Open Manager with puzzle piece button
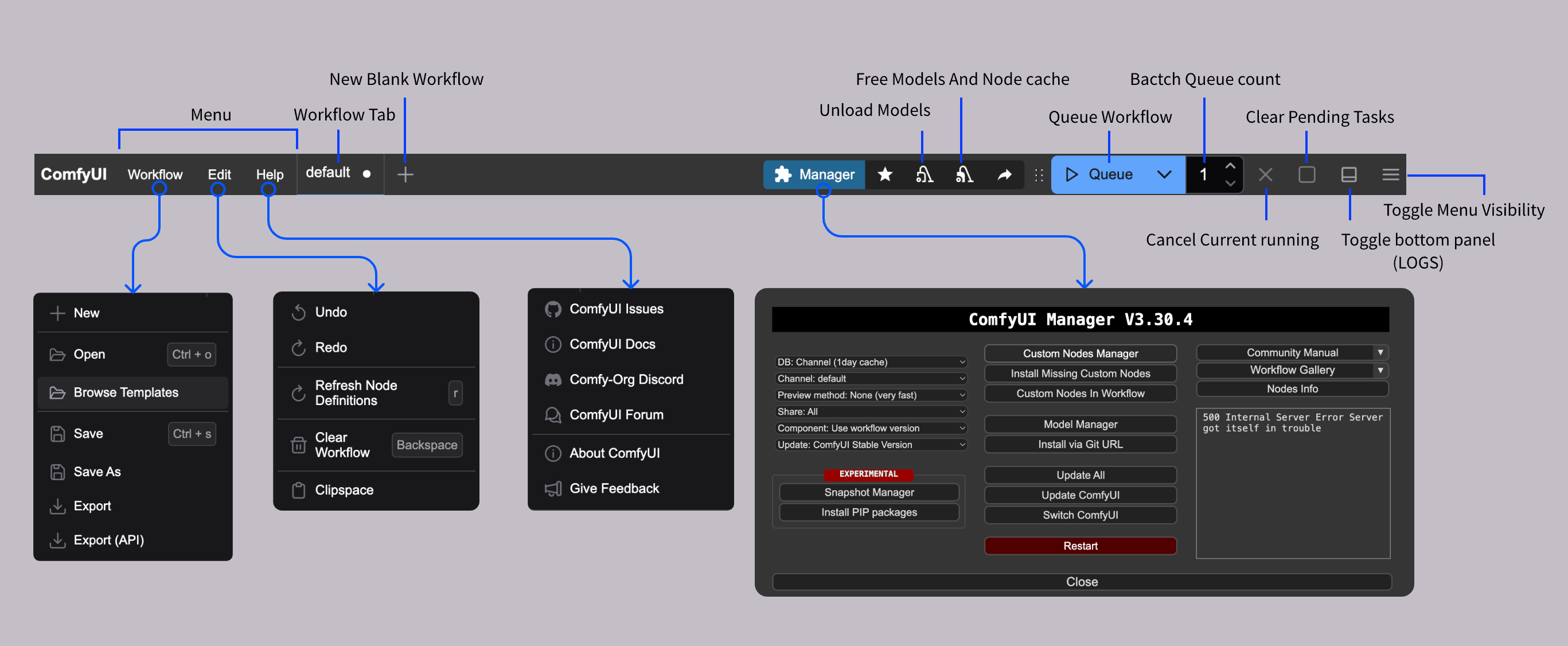 pos(814,175)
